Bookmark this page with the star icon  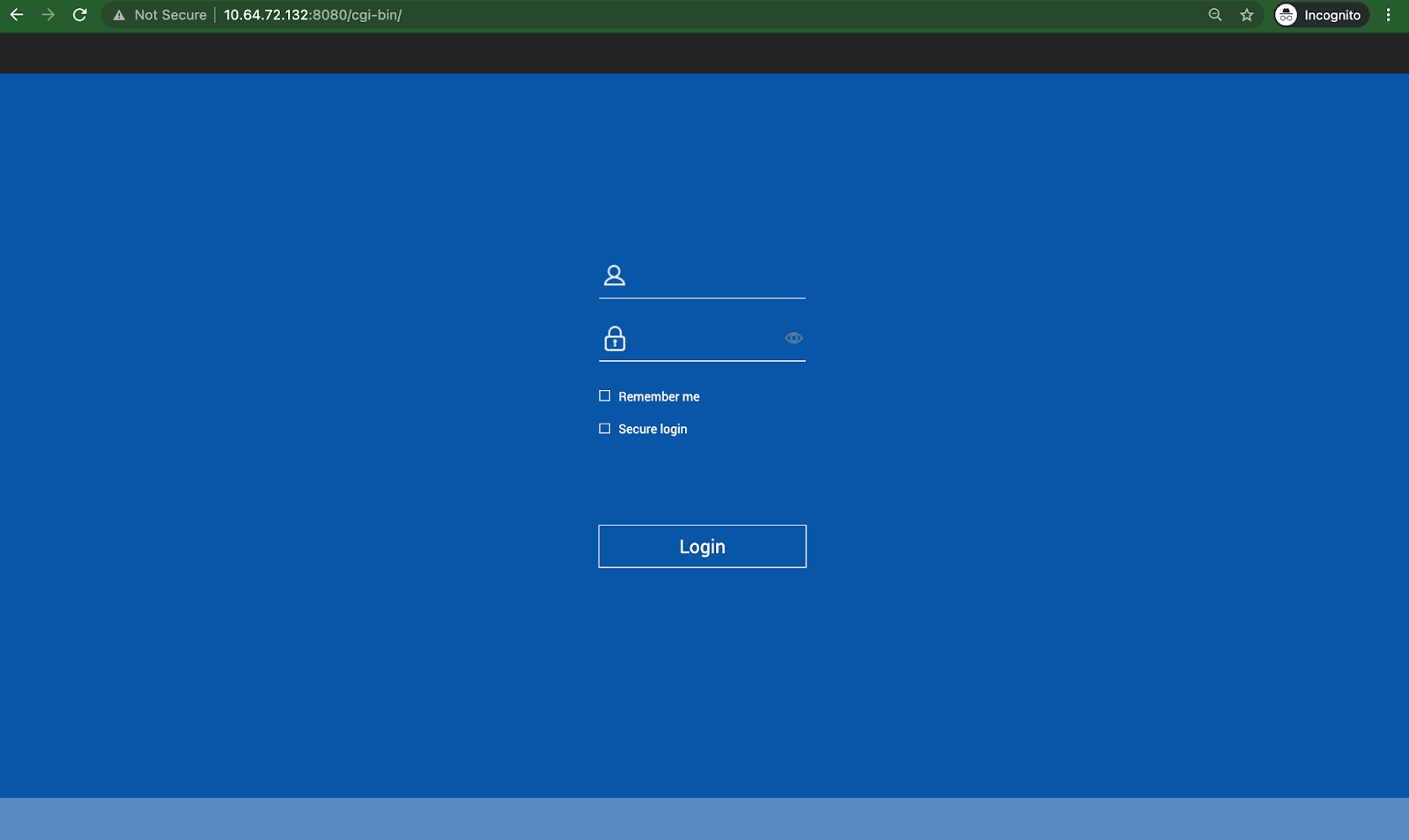point(1247,15)
